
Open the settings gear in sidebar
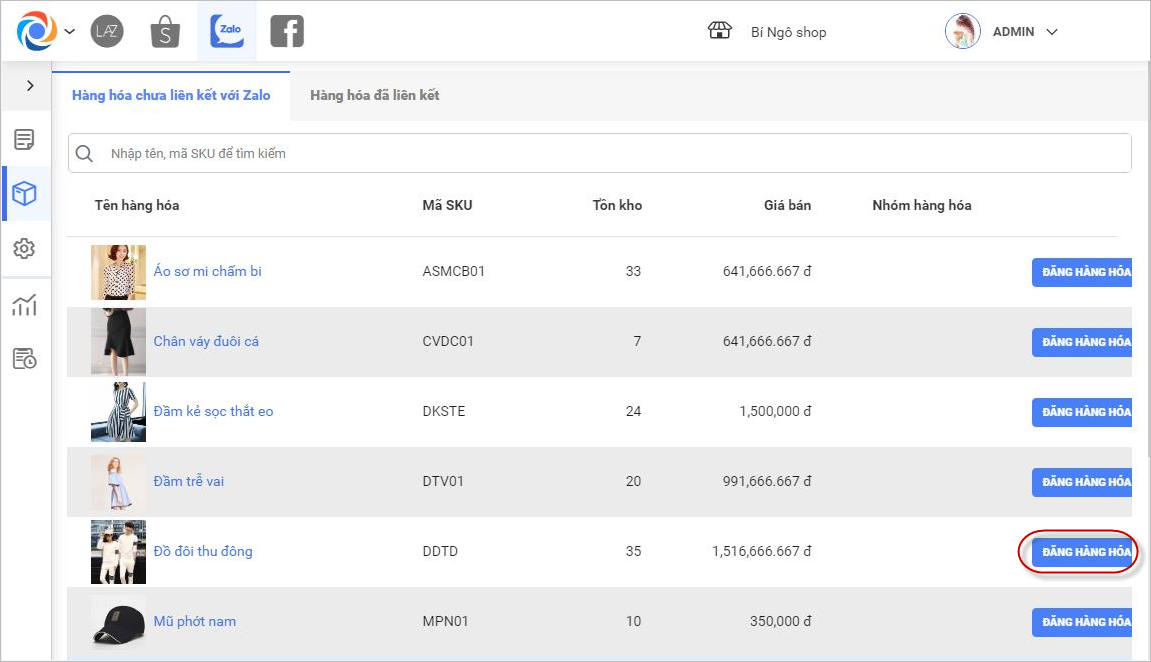(x=24, y=249)
